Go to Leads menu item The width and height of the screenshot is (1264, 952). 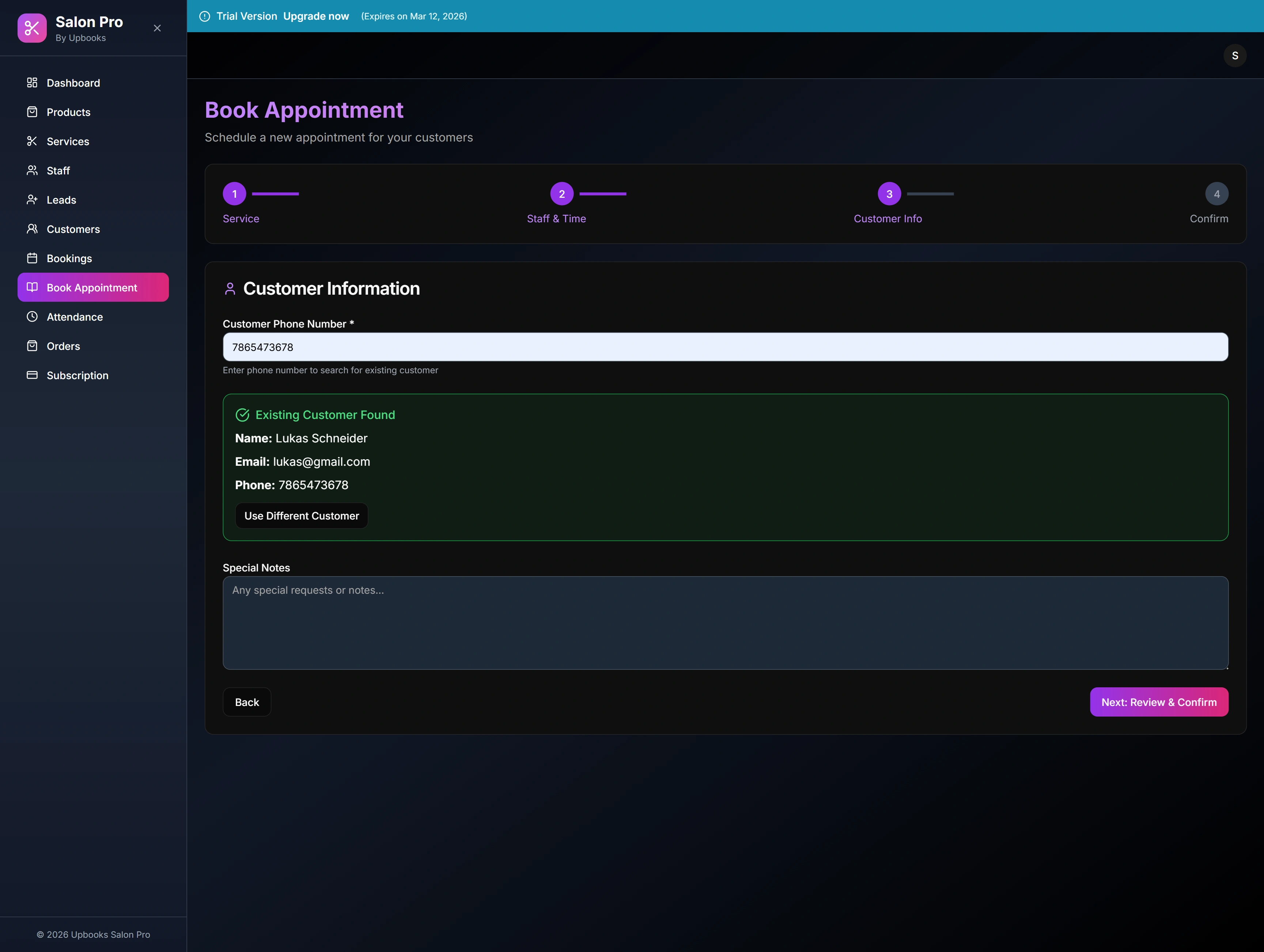[61, 200]
